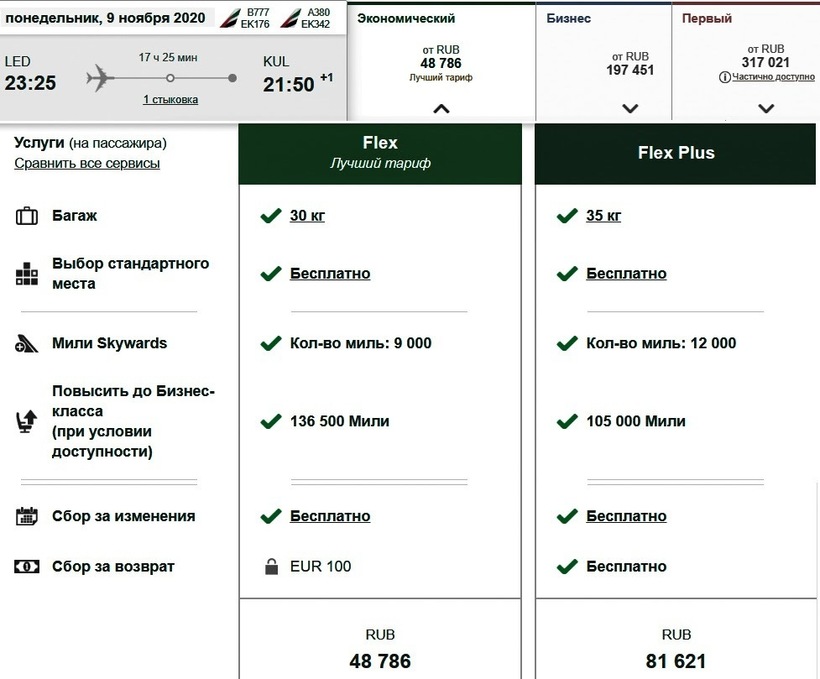Choose the Flex Plus price RUB 81 621
820x679 pixels.
(676, 660)
